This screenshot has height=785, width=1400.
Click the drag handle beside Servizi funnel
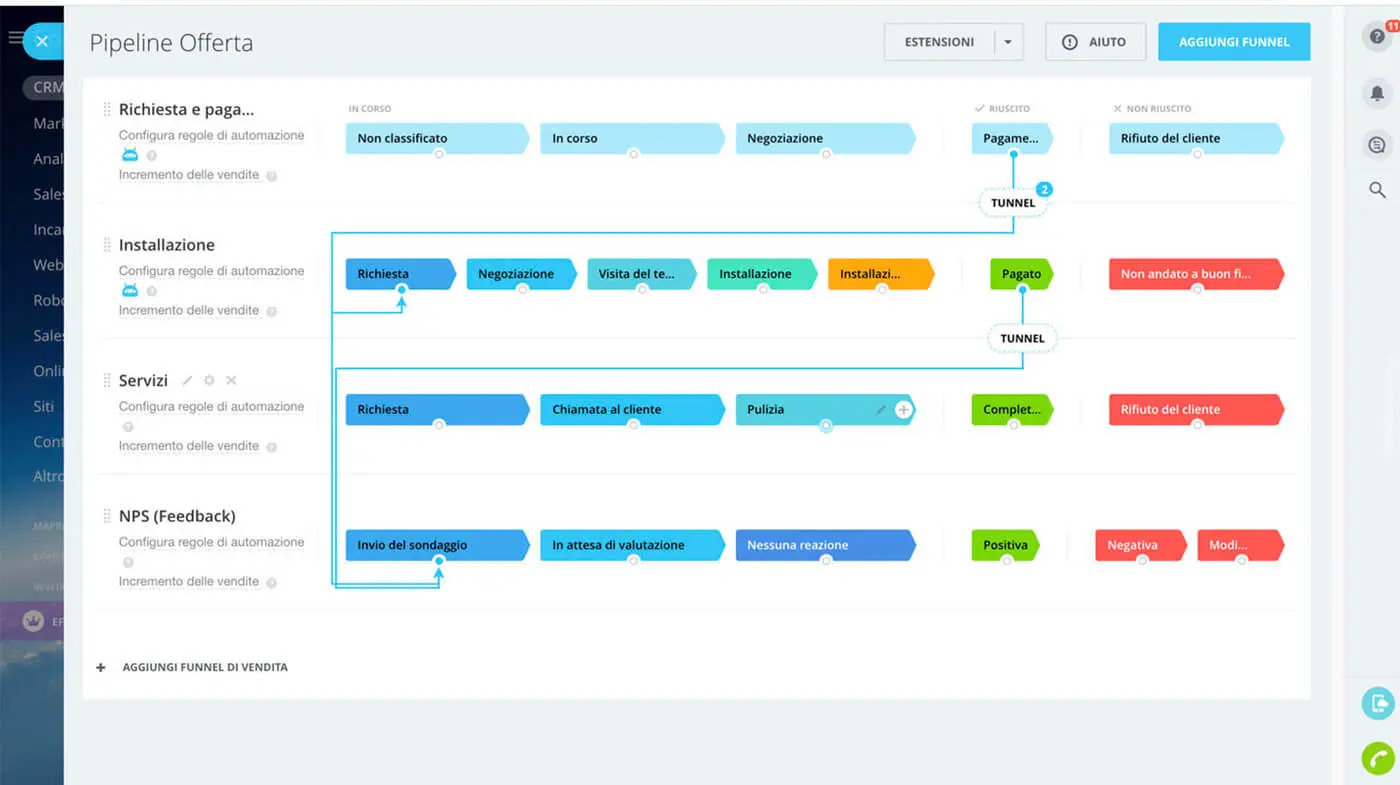point(107,380)
